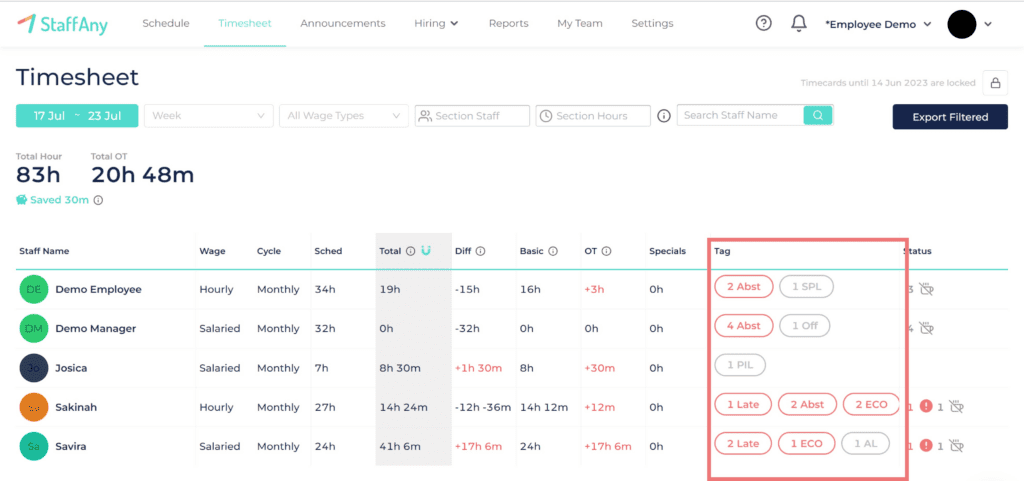Click the Search Staff Name field
The height and width of the screenshot is (481, 1024).
(741, 116)
